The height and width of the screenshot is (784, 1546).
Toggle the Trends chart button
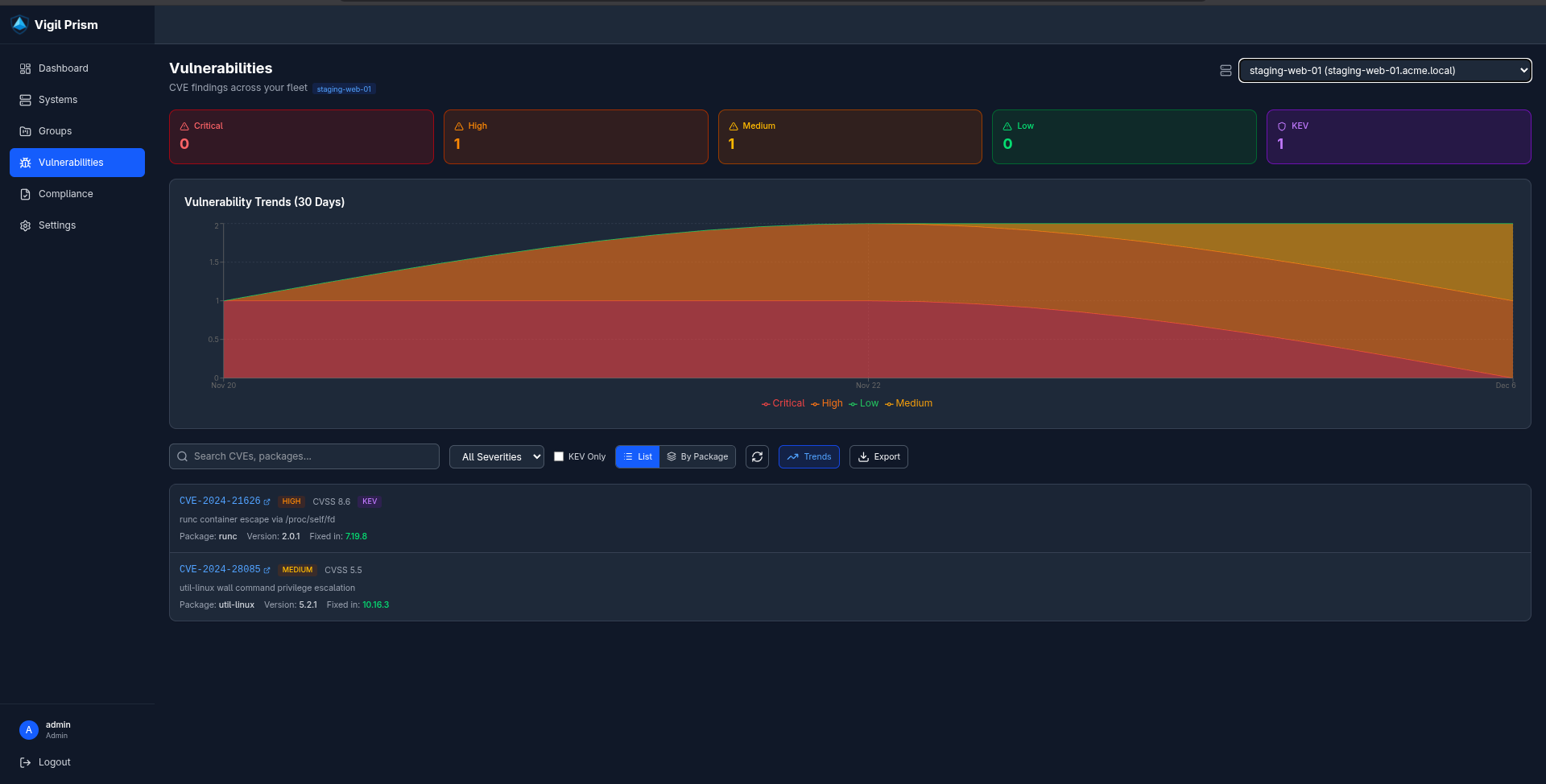click(x=808, y=457)
